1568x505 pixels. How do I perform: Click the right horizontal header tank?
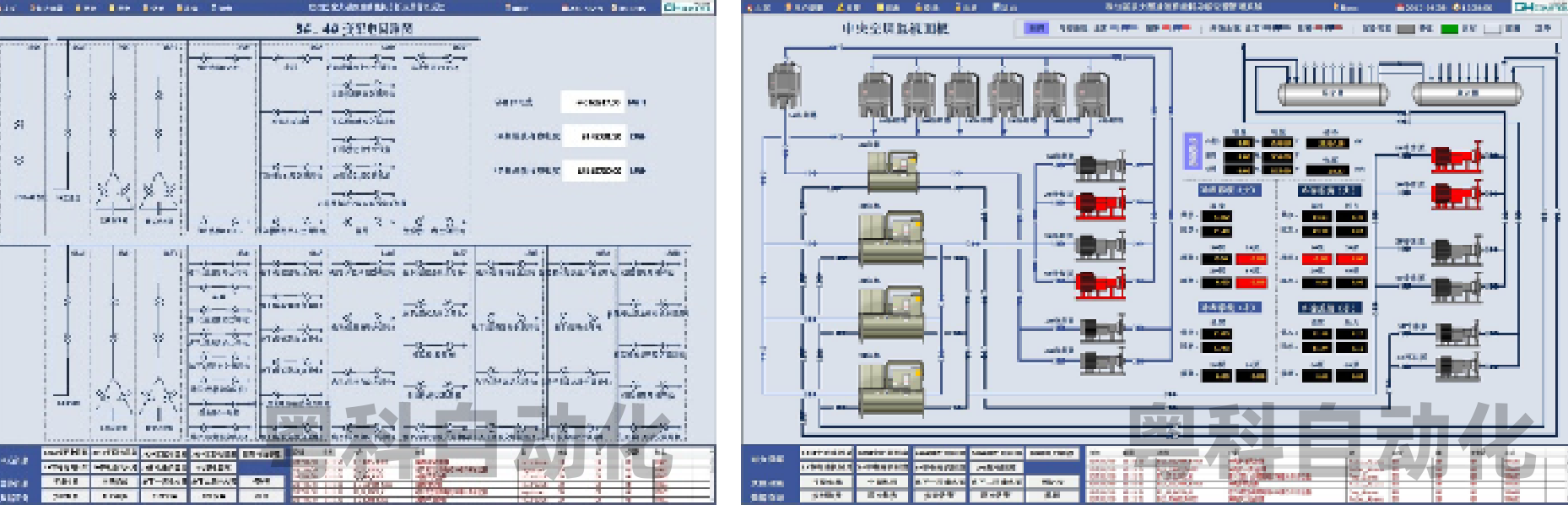pyautogui.click(x=1467, y=93)
